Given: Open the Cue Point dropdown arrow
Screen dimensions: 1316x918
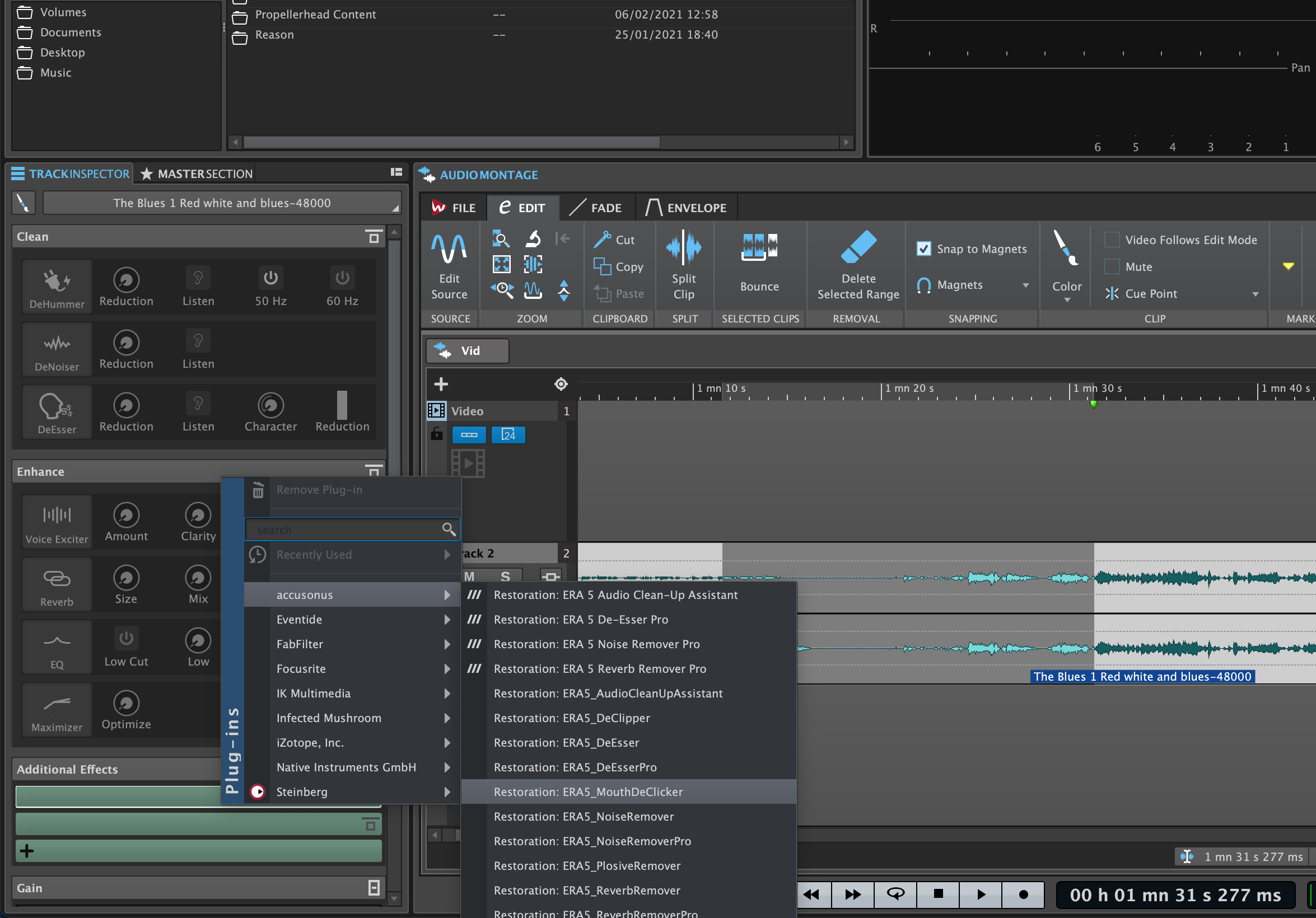Looking at the screenshot, I should (x=1256, y=294).
